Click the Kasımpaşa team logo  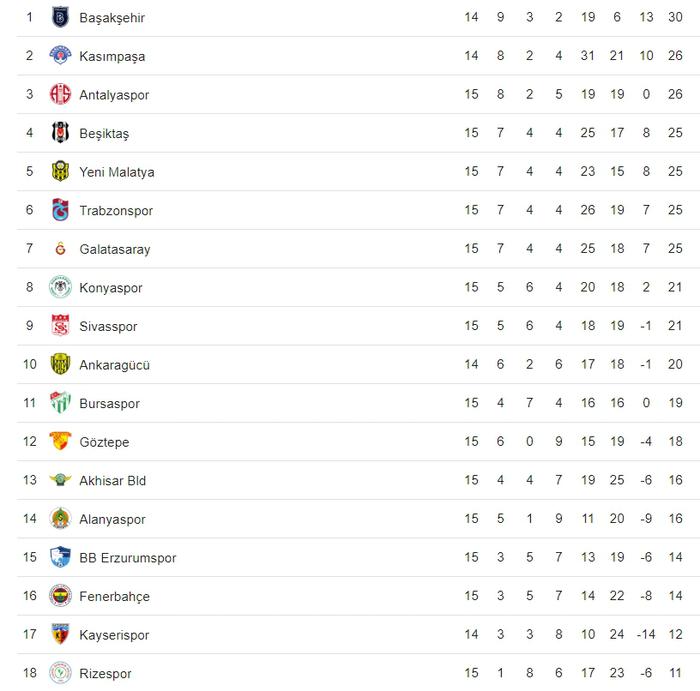pyautogui.click(x=60, y=55)
